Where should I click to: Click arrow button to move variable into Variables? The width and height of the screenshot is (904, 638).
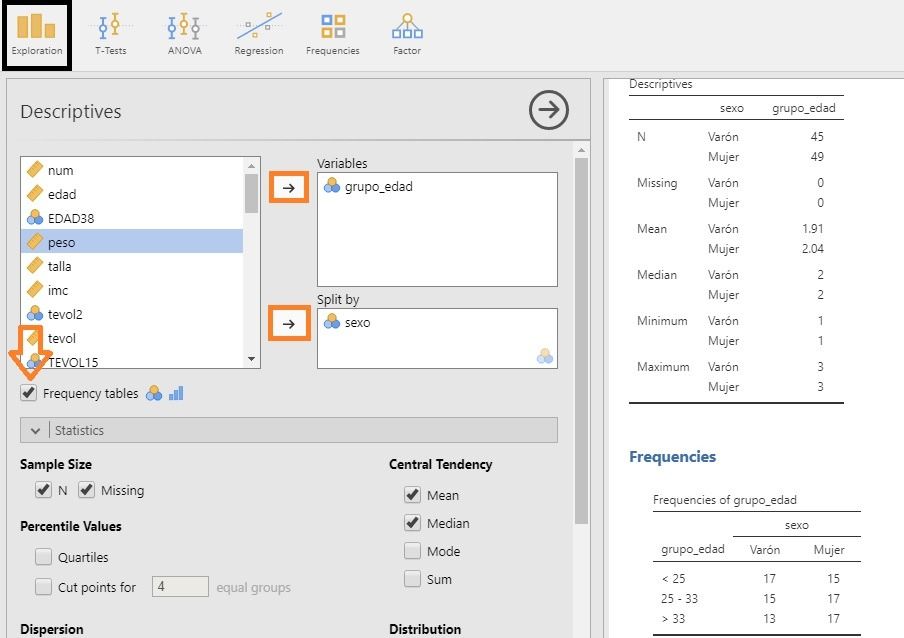click(x=289, y=187)
